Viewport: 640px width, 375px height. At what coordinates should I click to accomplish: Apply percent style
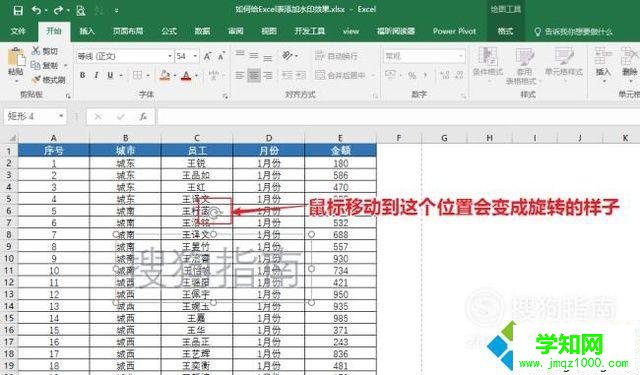click(412, 75)
